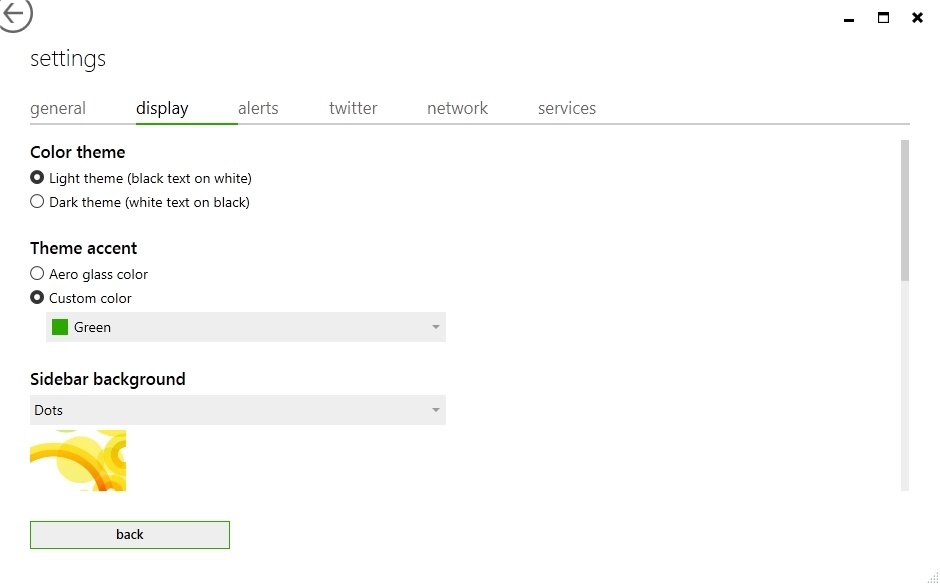The image size is (940, 585).
Task: Enable the Custom color option
Action: (37, 297)
